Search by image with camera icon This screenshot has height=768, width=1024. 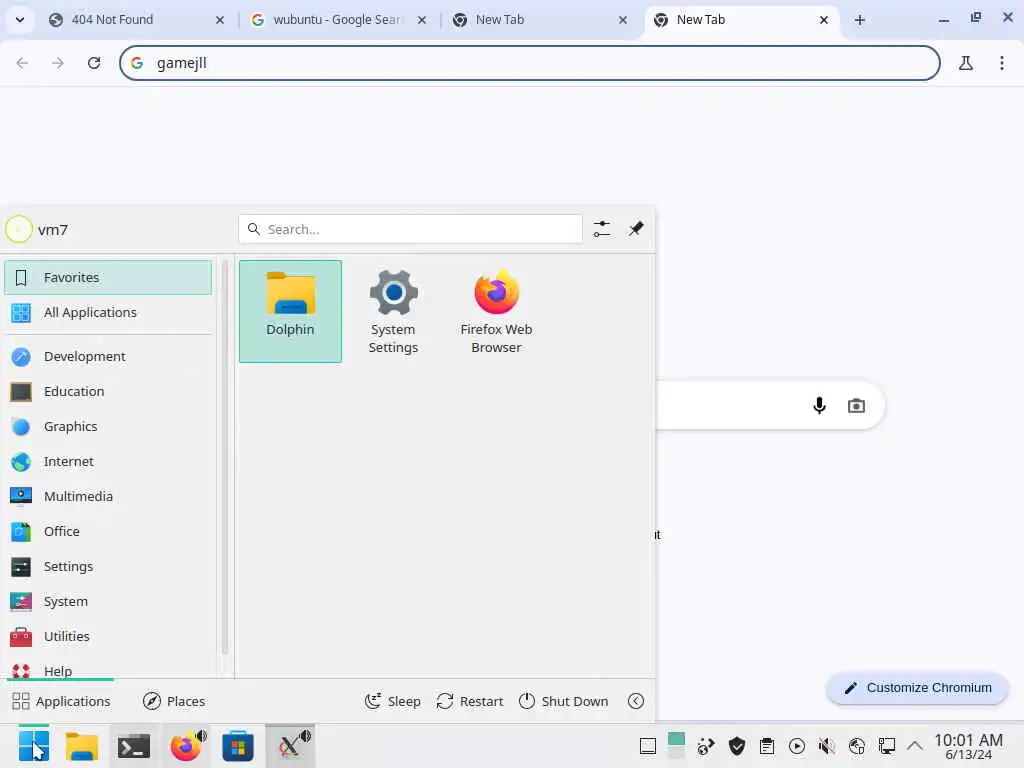click(856, 406)
